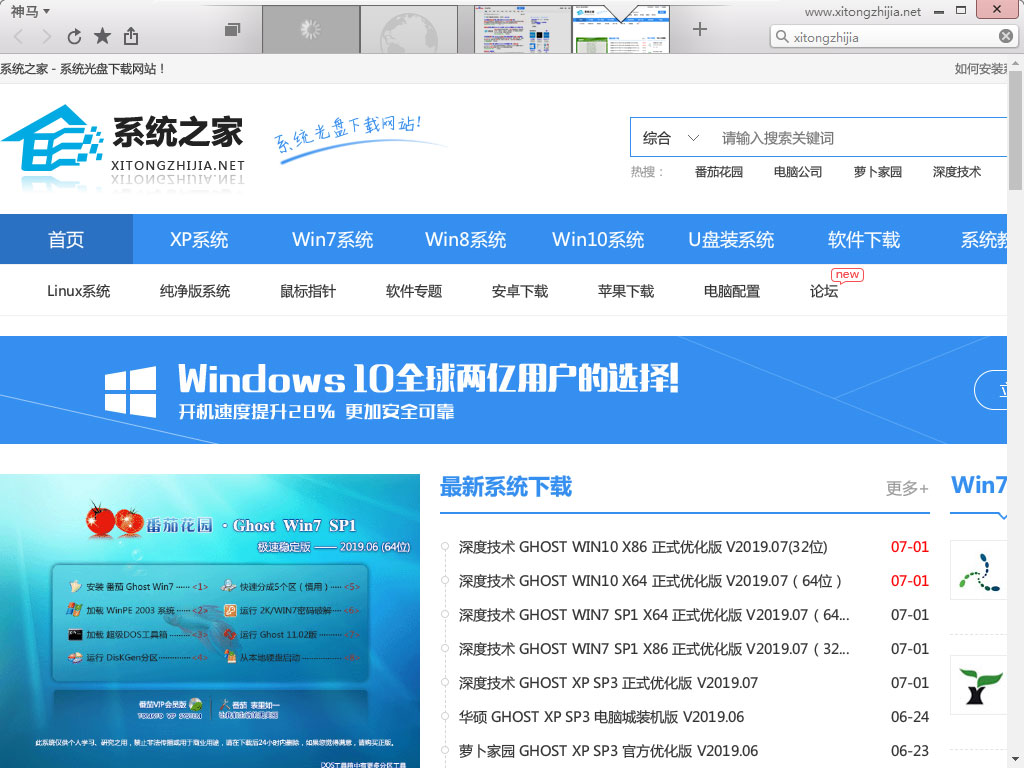Bookmark page with the star icon

tap(102, 37)
